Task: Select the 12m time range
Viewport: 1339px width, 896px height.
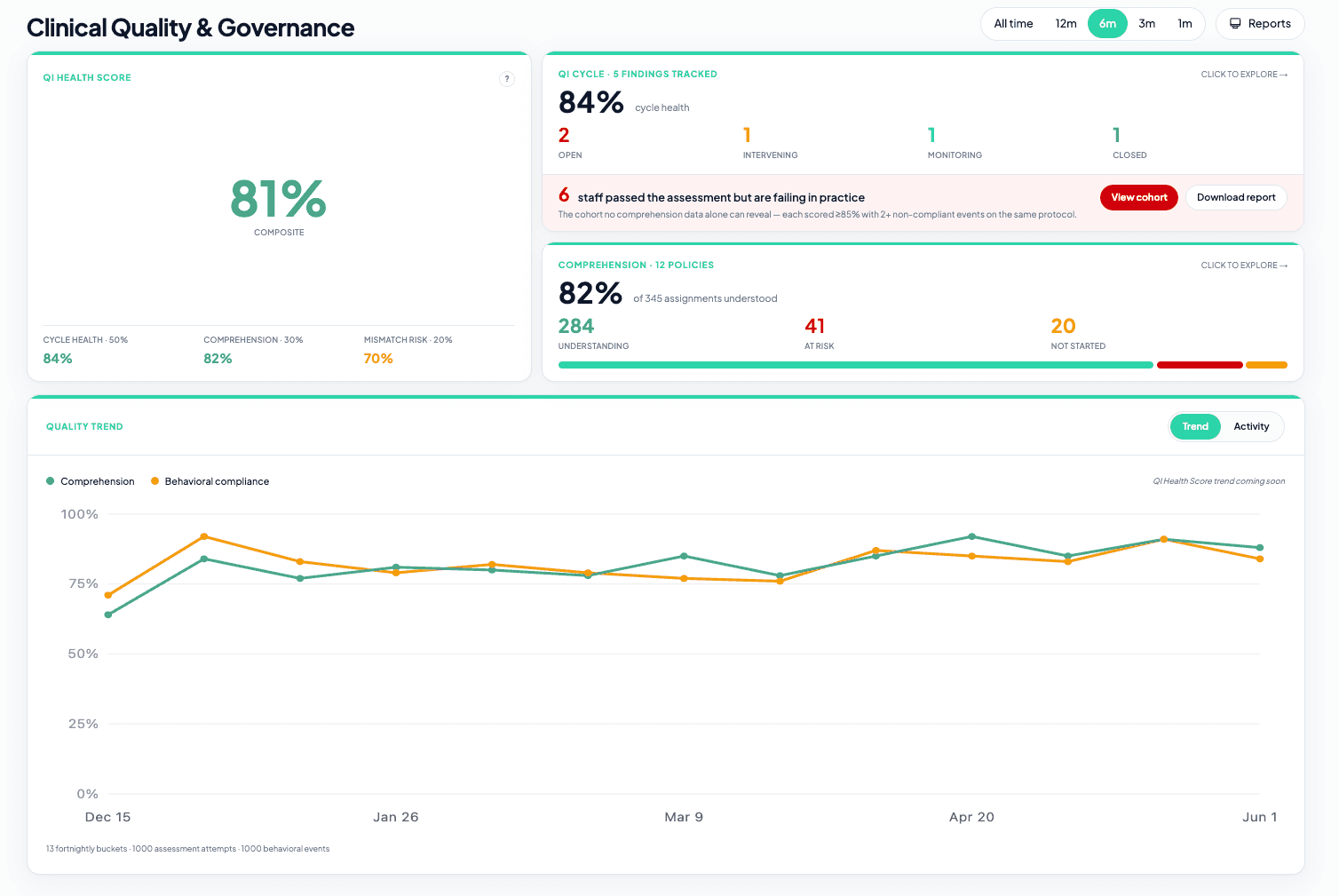Action: click(1066, 24)
